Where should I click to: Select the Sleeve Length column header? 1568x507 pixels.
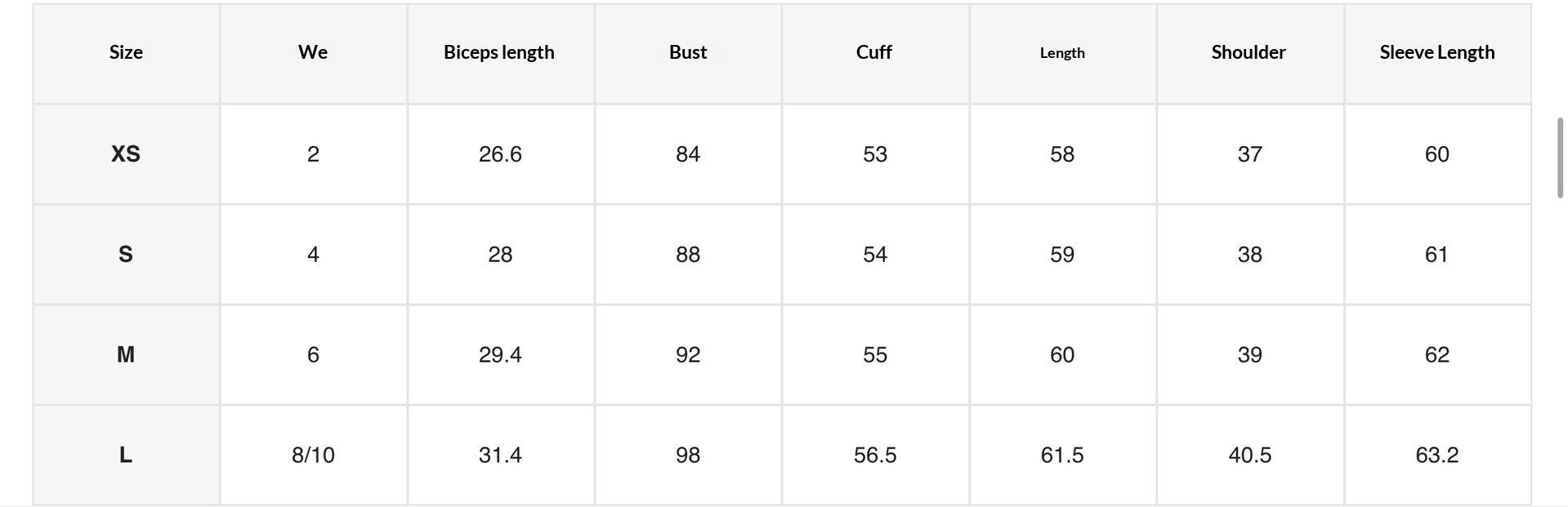coord(1437,52)
